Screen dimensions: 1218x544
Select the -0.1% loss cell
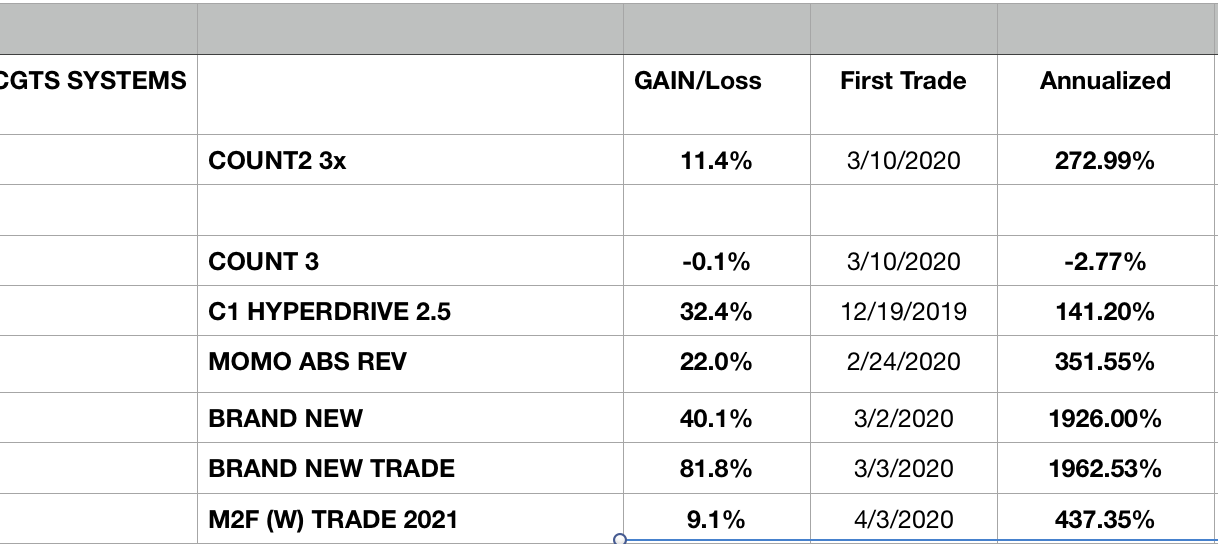[x=715, y=262]
